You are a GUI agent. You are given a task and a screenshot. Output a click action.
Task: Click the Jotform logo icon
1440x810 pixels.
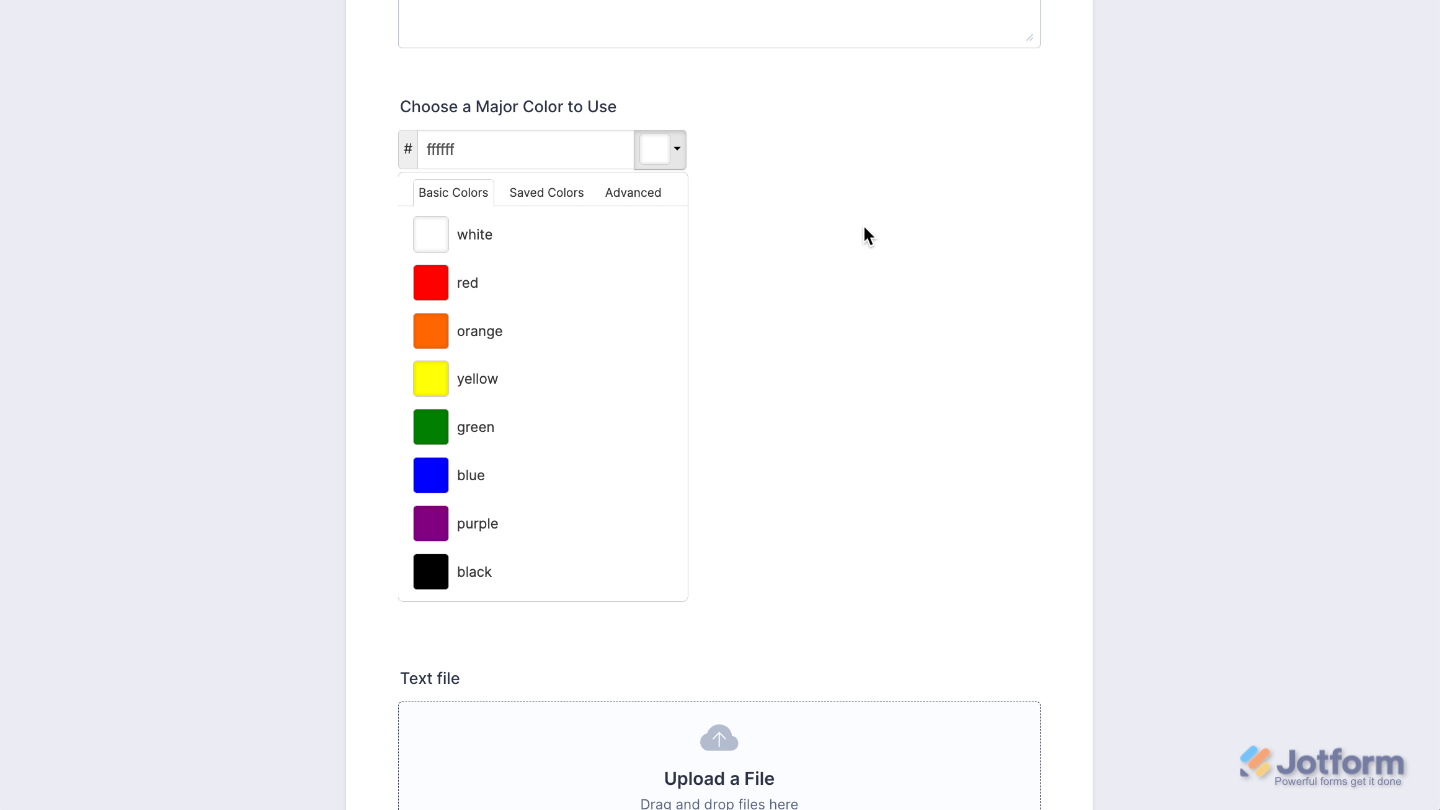1255,764
